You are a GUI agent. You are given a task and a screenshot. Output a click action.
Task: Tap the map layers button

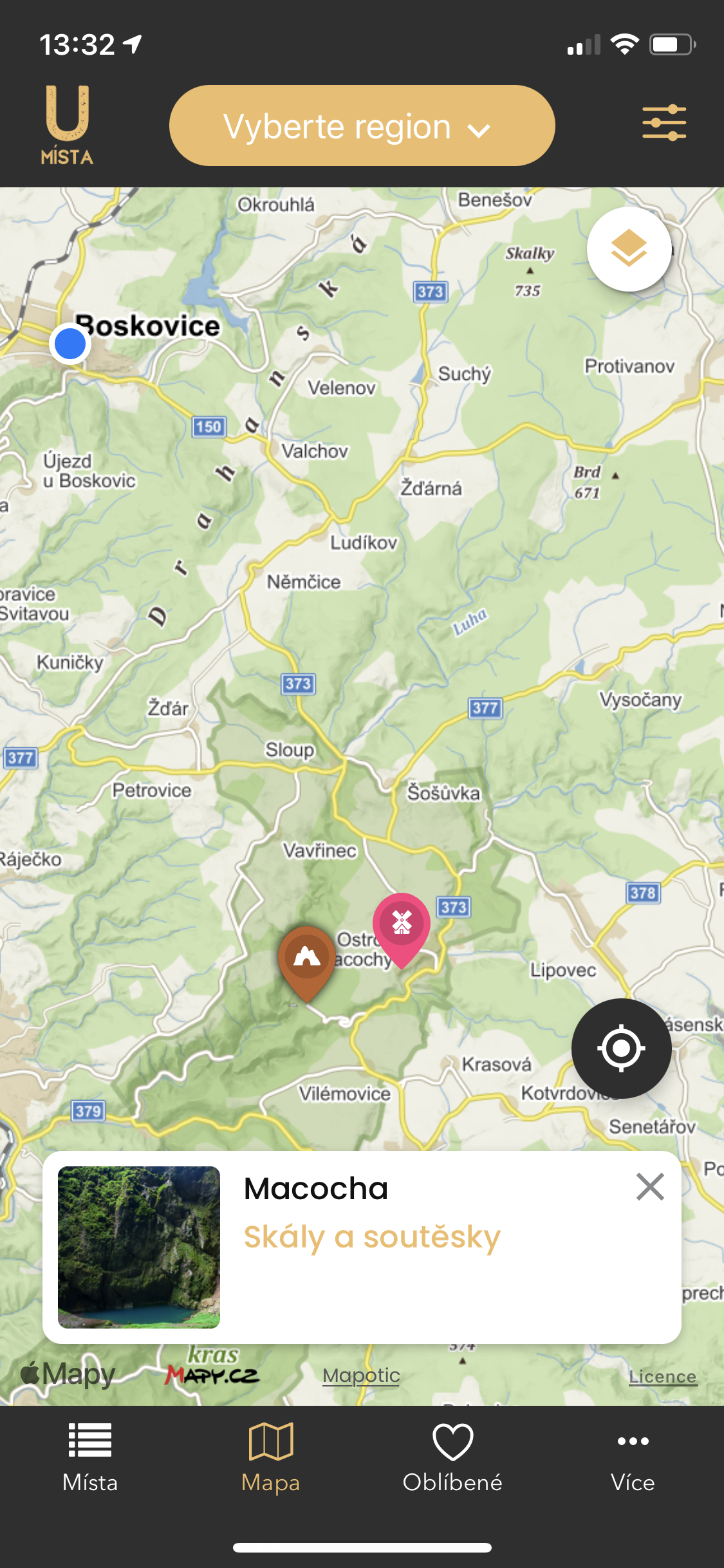pyautogui.click(x=629, y=249)
